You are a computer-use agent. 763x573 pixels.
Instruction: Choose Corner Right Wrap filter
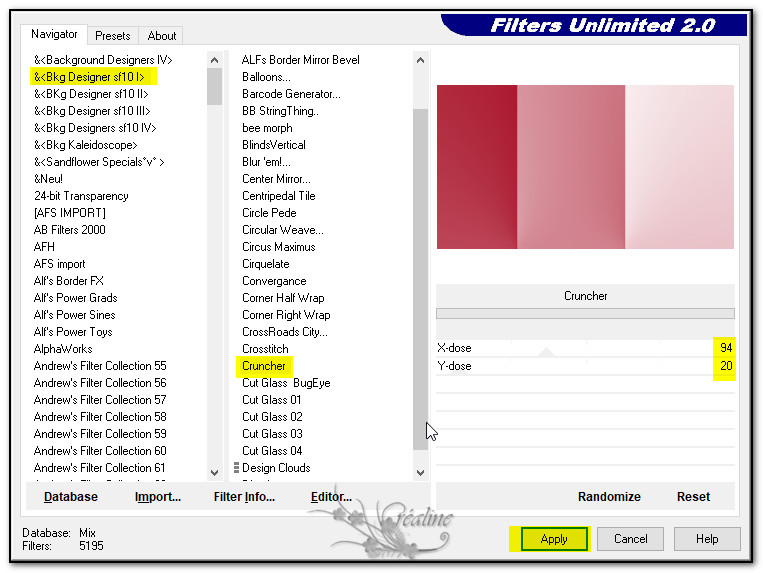click(x=286, y=315)
